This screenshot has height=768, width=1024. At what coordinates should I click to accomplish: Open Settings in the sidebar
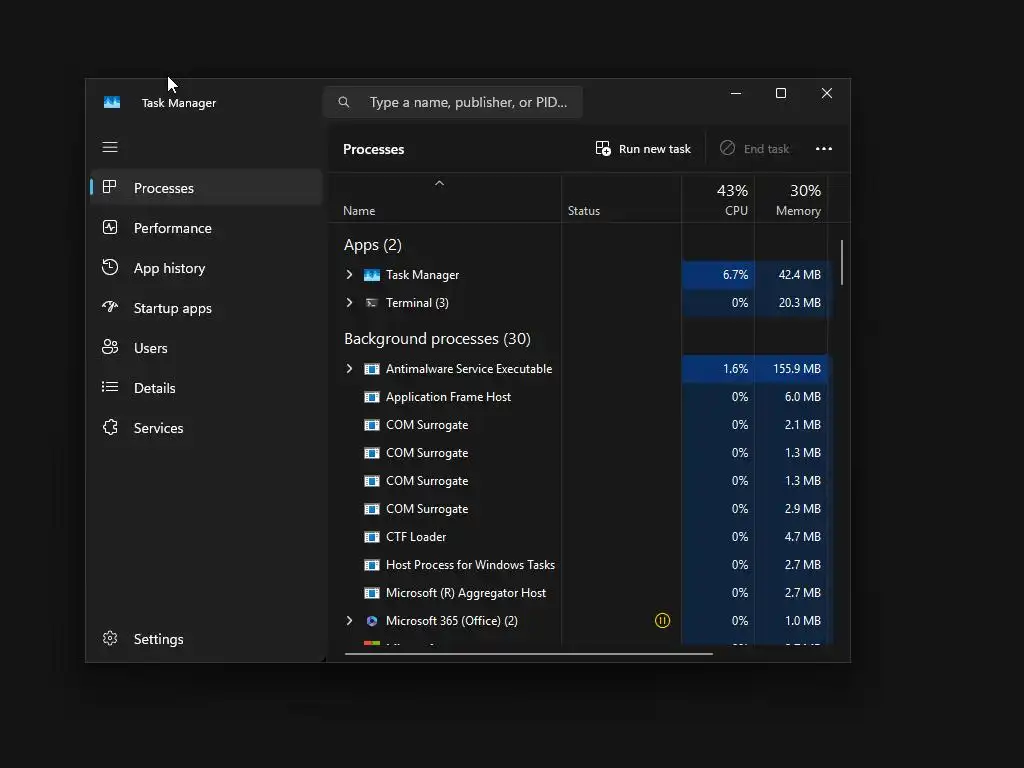(x=206, y=639)
